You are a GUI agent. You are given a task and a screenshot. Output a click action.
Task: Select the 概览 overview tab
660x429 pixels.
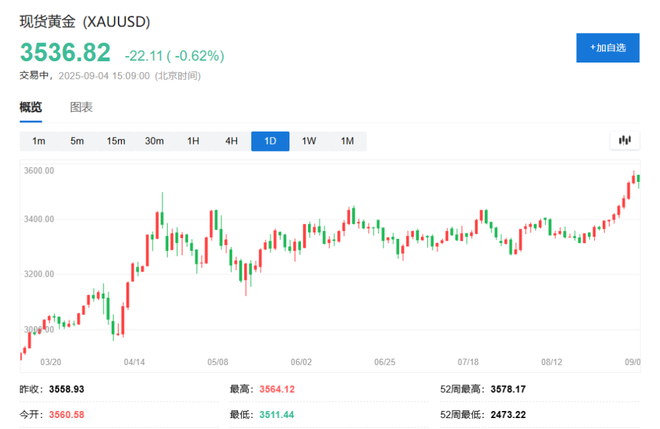click(x=32, y=107)
